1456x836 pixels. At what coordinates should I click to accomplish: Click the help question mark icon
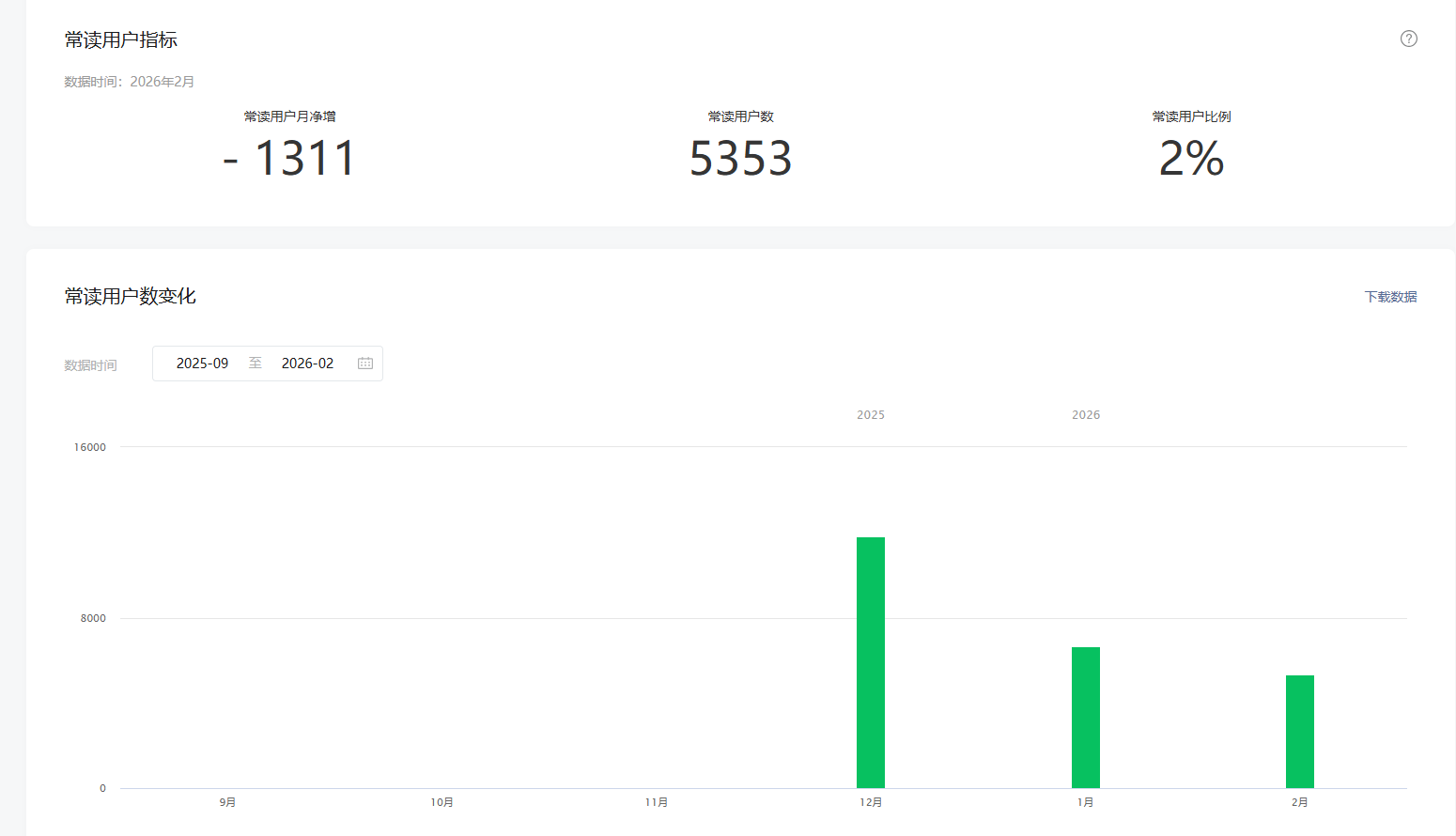[1408, 39]
